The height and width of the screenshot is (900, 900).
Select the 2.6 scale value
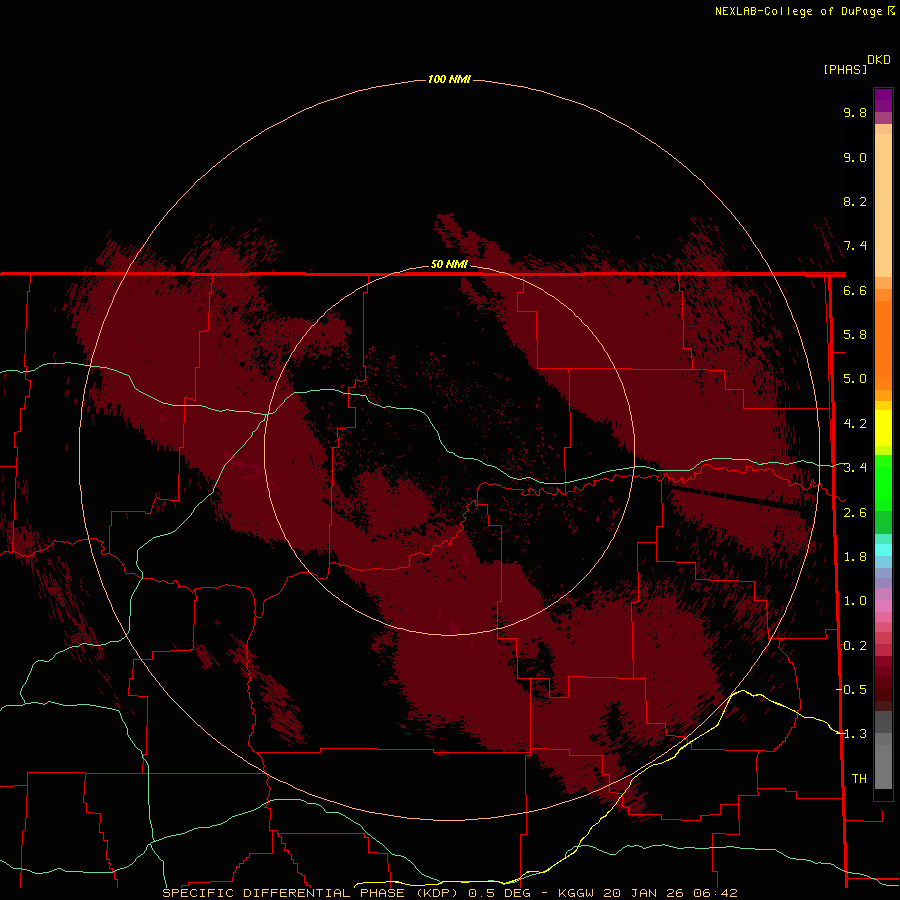tap(855, 513)
